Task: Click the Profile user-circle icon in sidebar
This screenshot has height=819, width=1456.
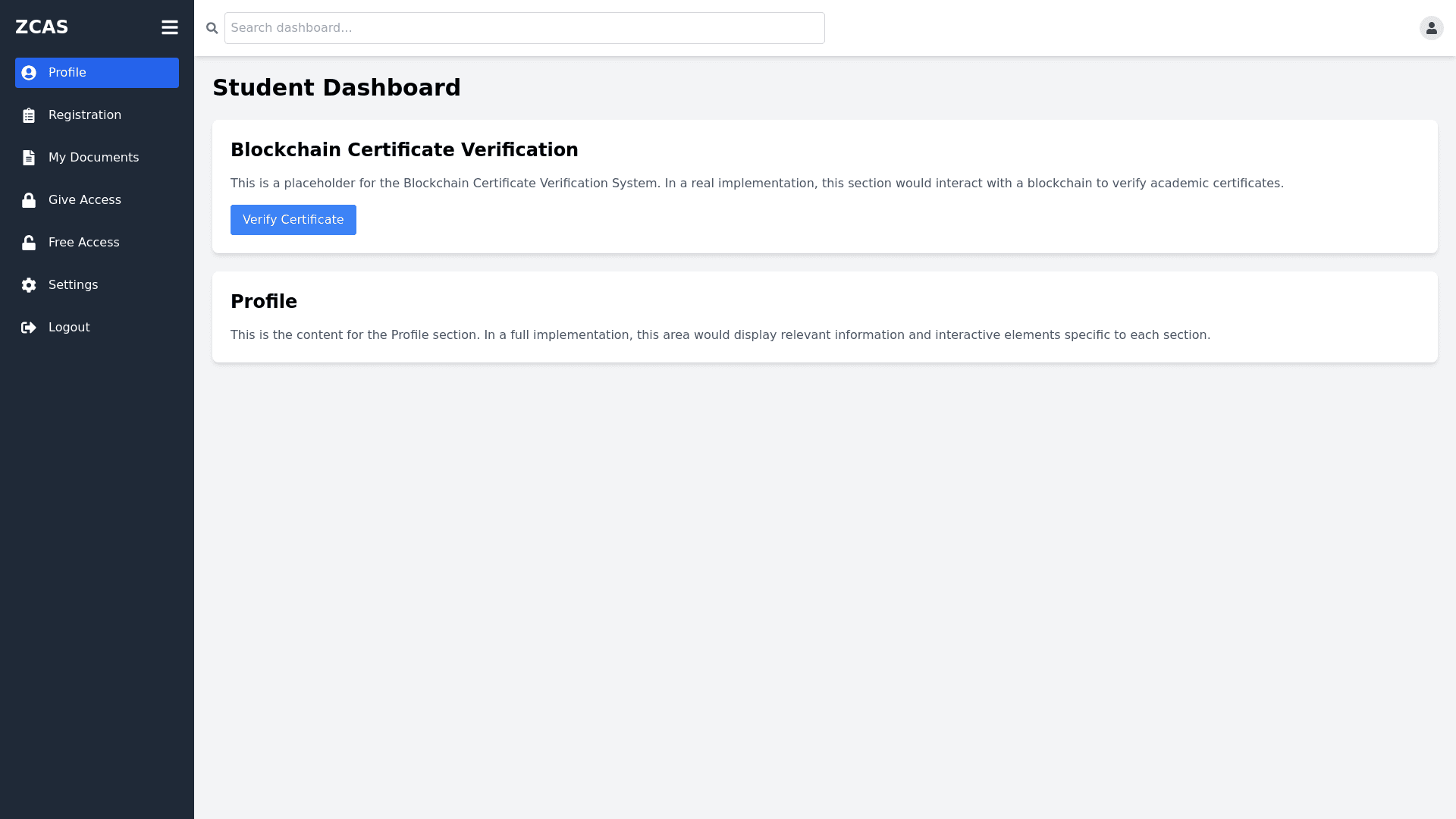Action: pos(29,73)
